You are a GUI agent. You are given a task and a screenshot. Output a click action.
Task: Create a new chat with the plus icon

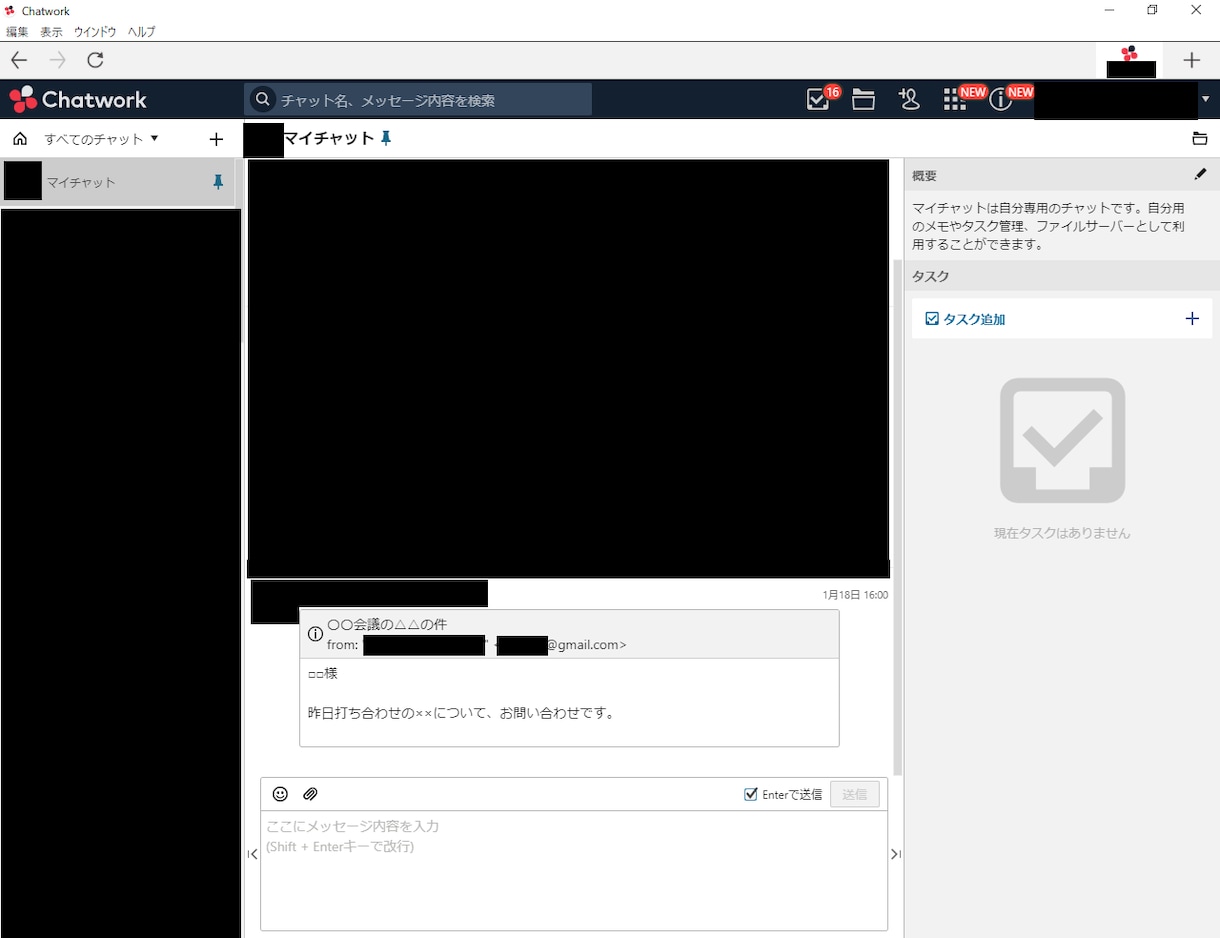(x=216, y=139)
